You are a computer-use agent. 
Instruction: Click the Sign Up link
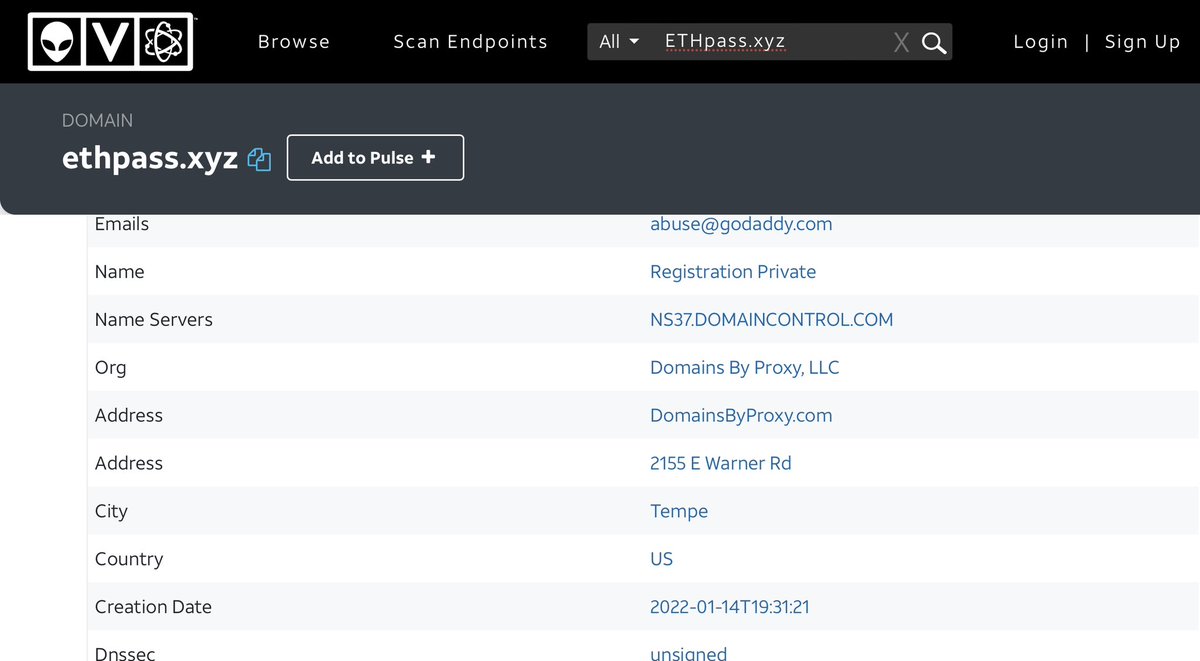click(x=1142, y=42)
